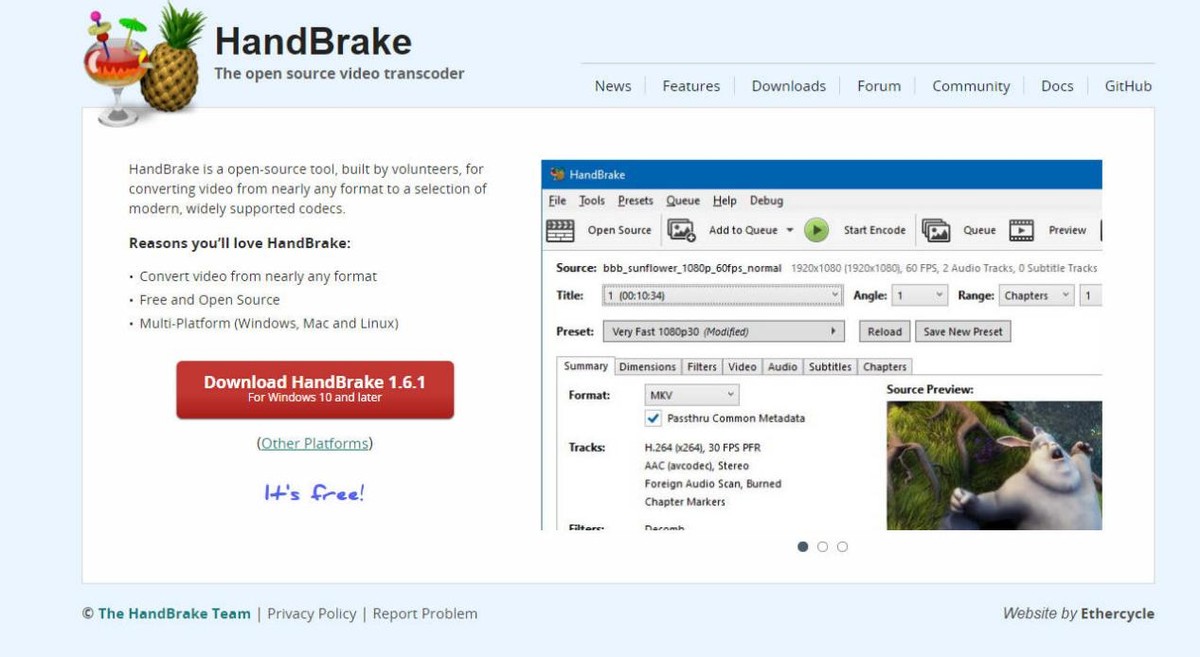
Task: Click the Preview film frame icon
Action: (1021, 230)
